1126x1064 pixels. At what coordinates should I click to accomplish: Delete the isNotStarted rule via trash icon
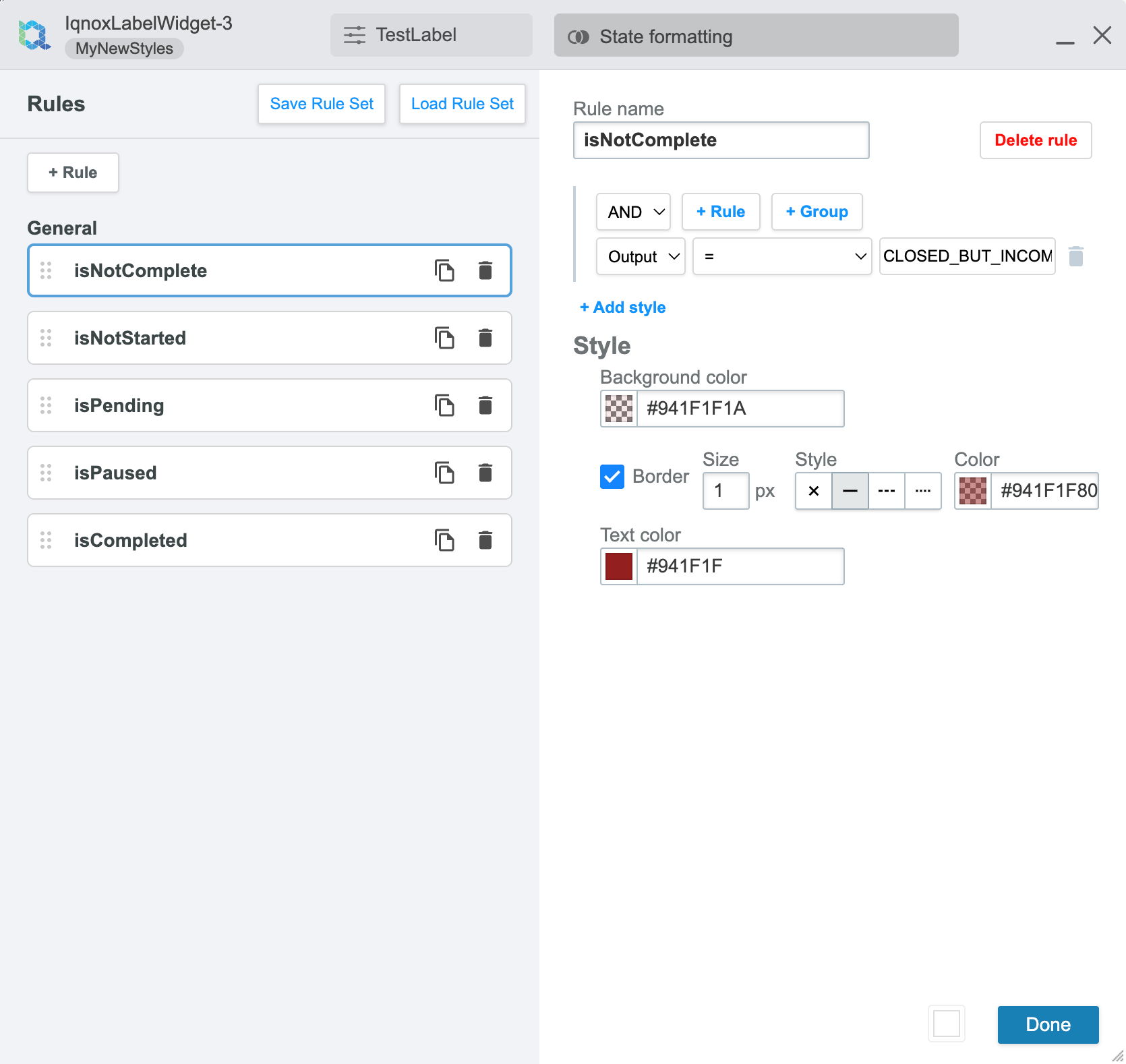[x=485, y=338]
